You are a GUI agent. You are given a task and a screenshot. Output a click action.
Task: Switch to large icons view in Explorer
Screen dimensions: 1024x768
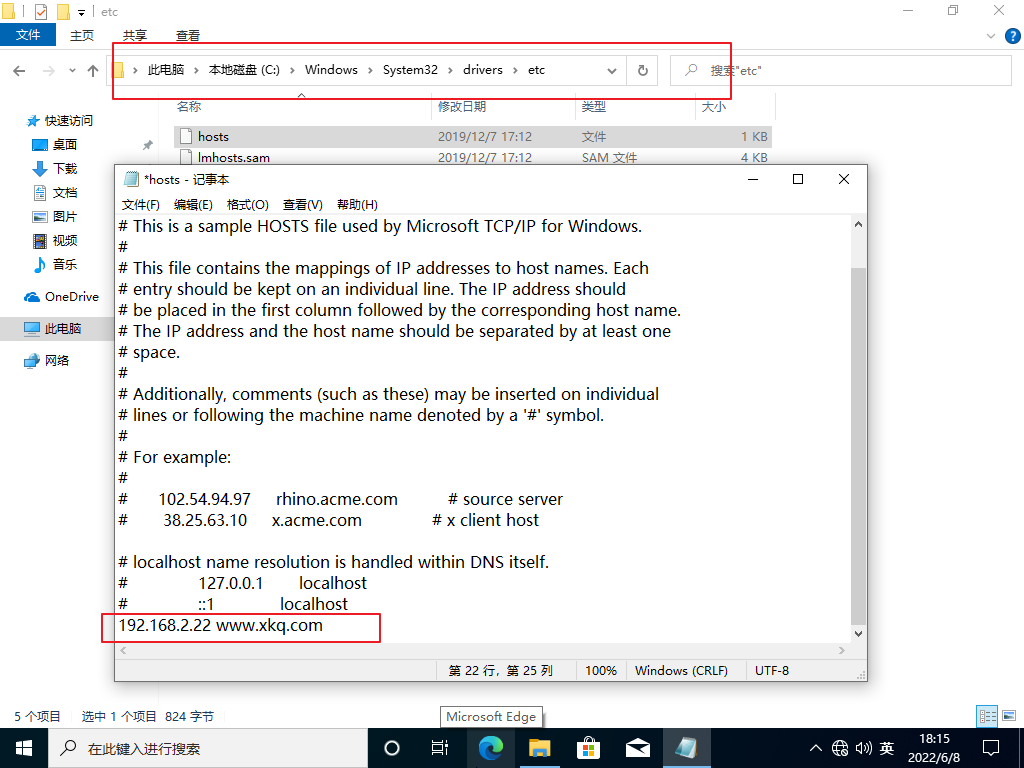point(1010,716)
